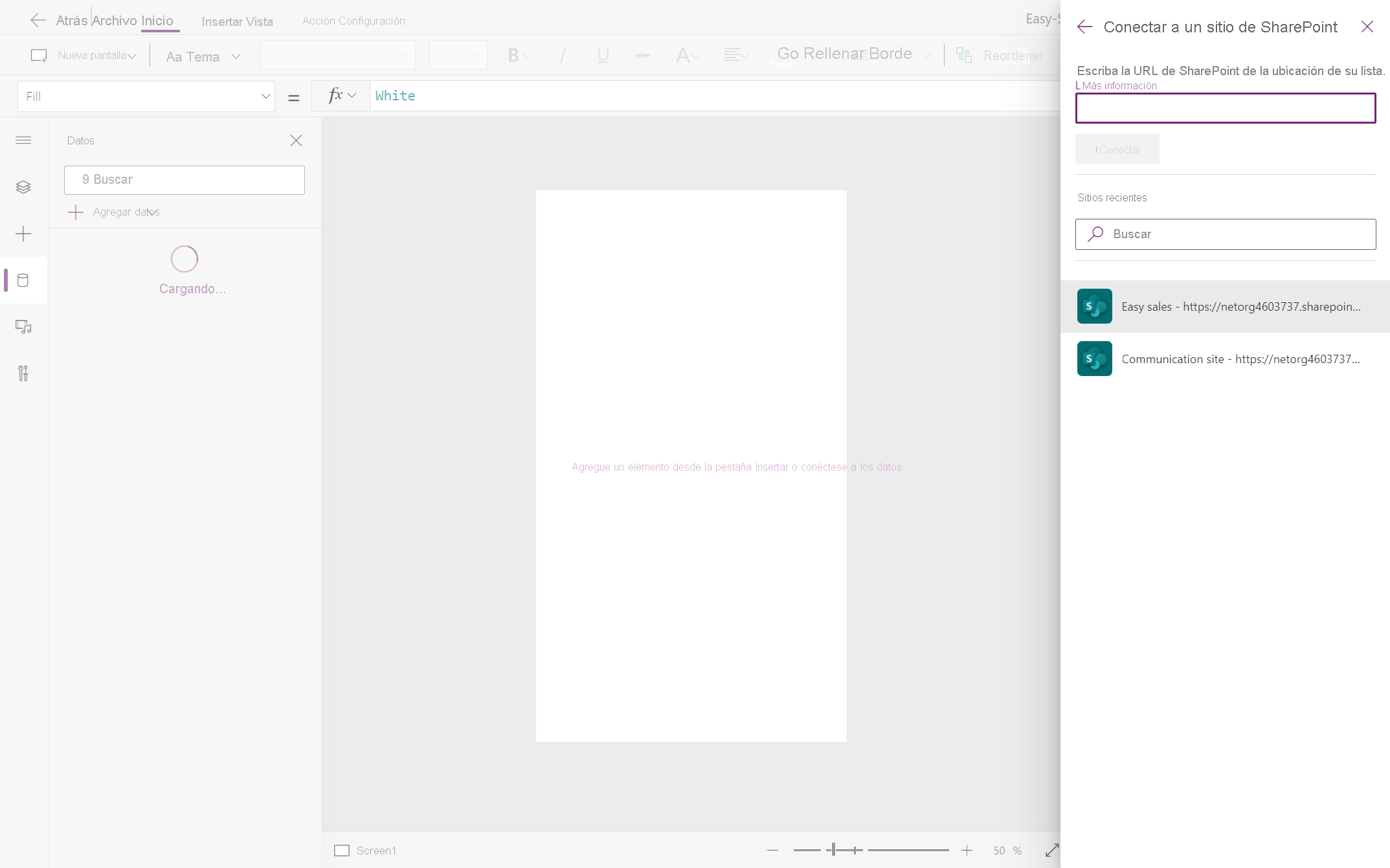Open the Data sources cylinder icon
1390x868 pixels.
tap(23, 280)
